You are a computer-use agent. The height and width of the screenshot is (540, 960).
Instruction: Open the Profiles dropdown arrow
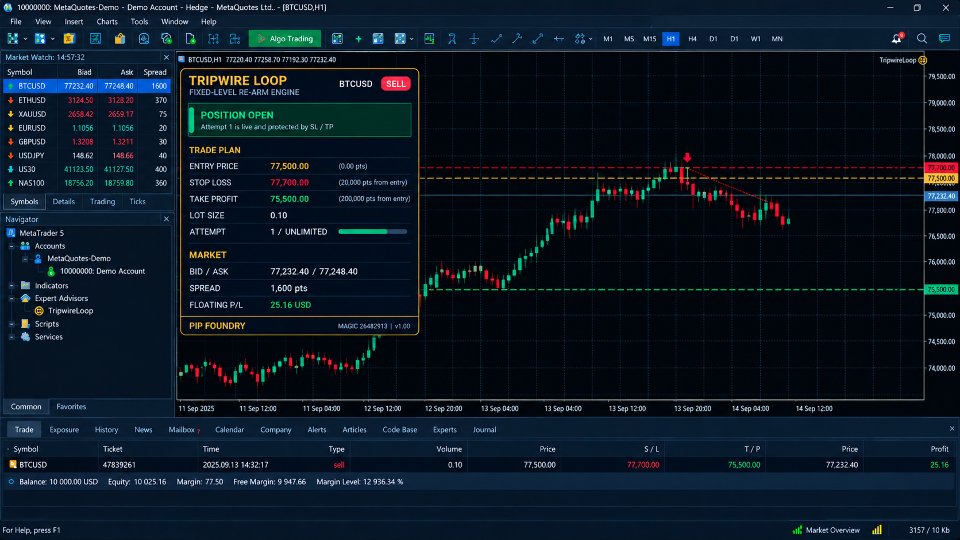[x=52, y=39]
